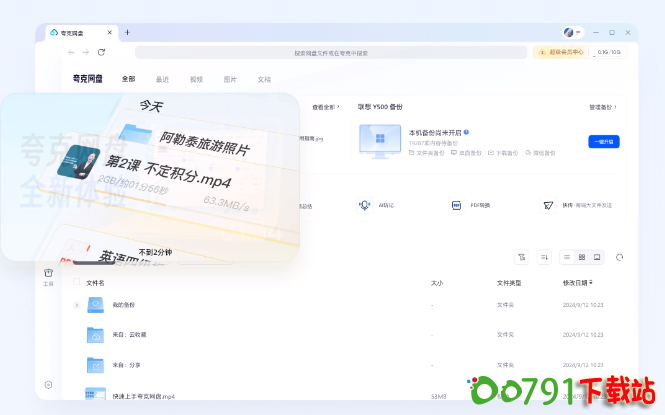Open the 工具 toolbox in the left sidebar
Image resolution: width=665 pixels, height=415 pixels.
pyautogui.click(x=48, y=276)
